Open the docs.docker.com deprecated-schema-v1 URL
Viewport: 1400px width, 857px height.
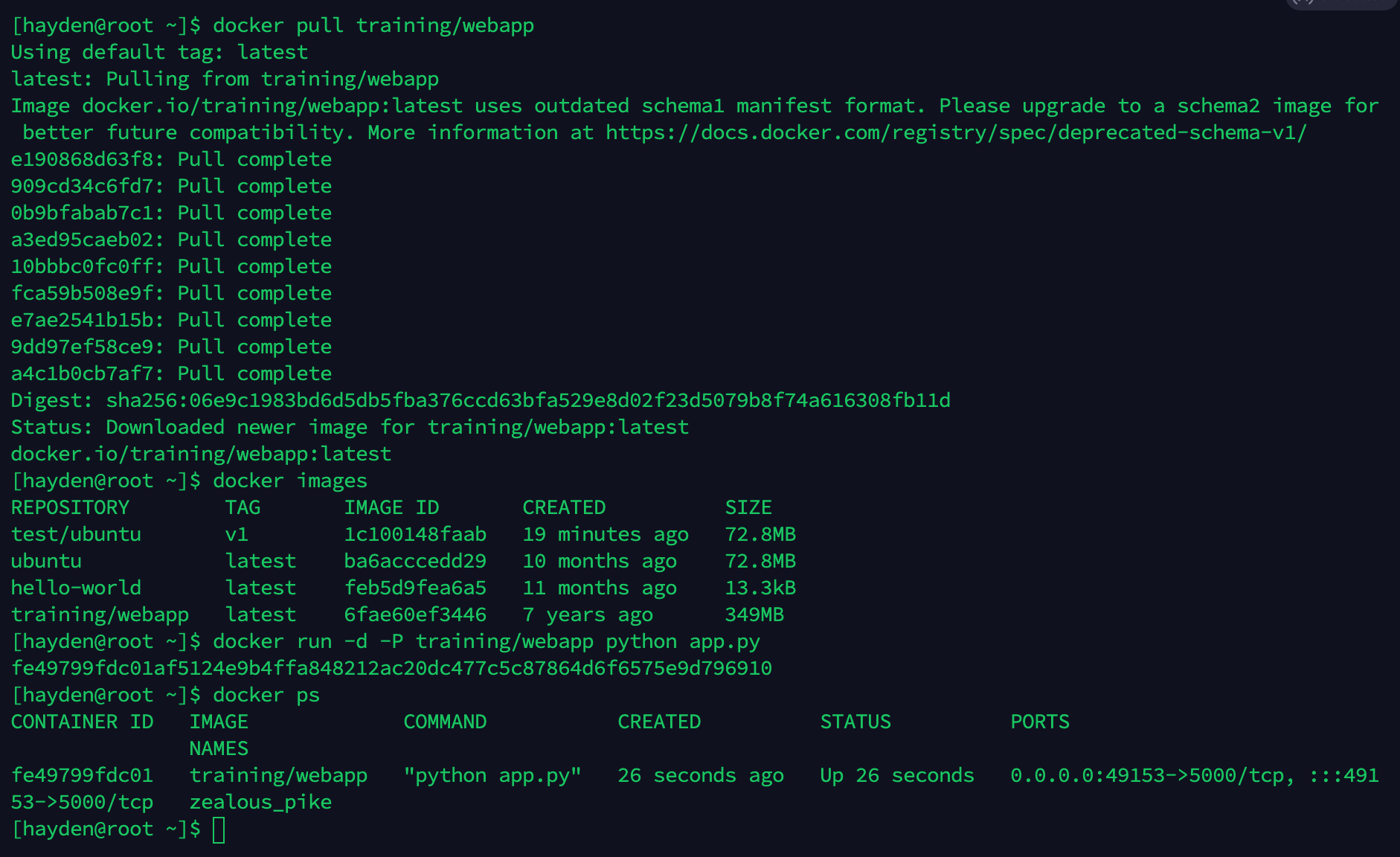click(x=956, y=133)
